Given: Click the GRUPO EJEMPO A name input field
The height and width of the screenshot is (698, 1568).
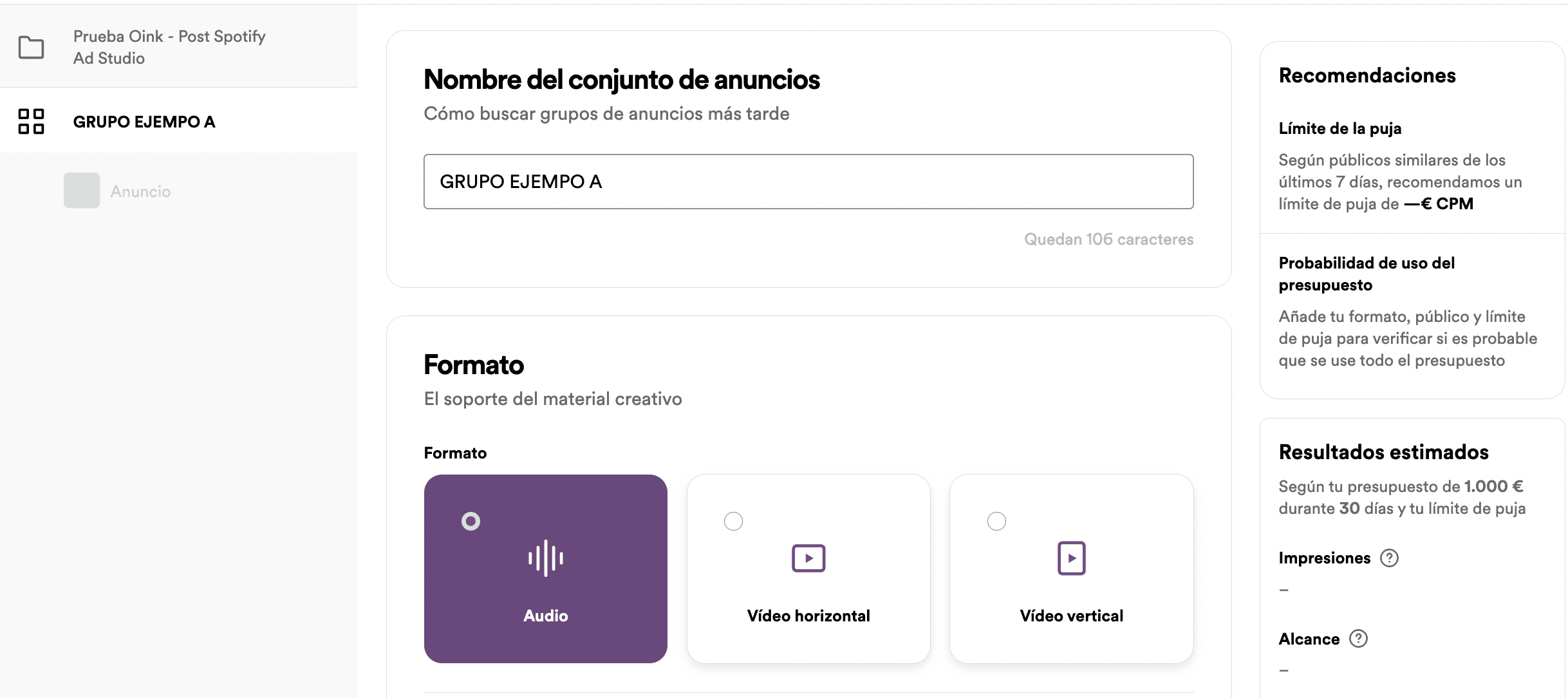Looking at the screenshot, I should click(x=808, y=182).
